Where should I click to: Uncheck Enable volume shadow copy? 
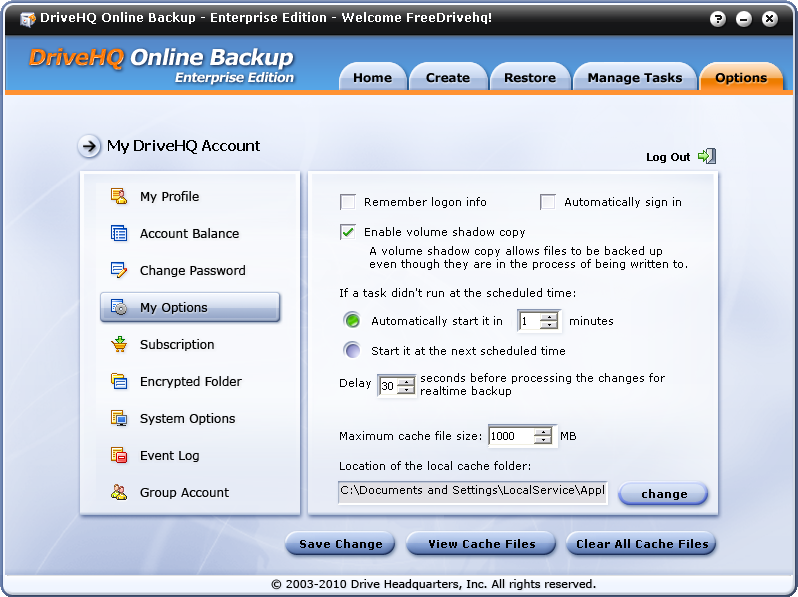[348, 232]
